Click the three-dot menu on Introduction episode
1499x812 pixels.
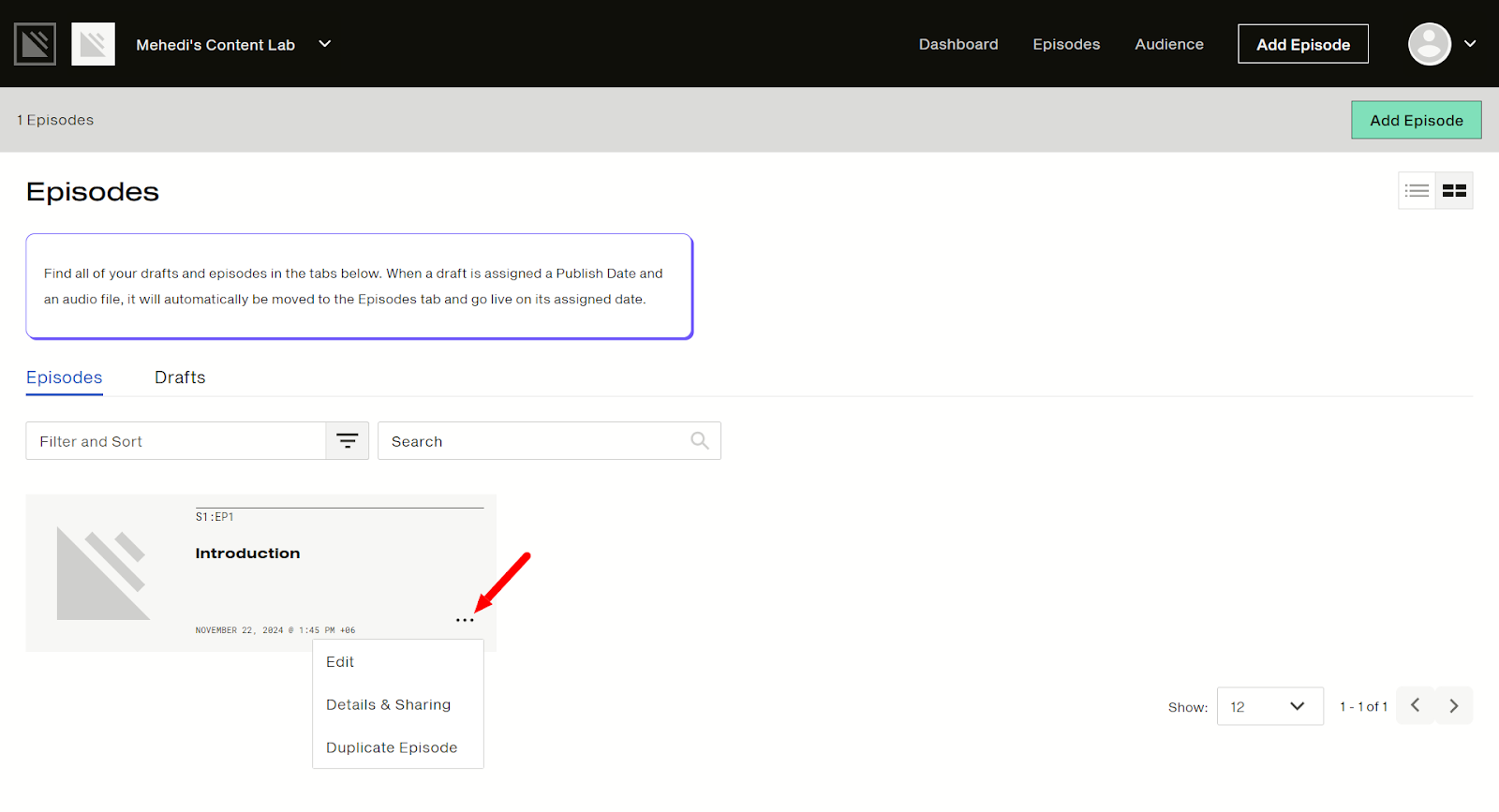pyautogui.click(x=465, y=620)
